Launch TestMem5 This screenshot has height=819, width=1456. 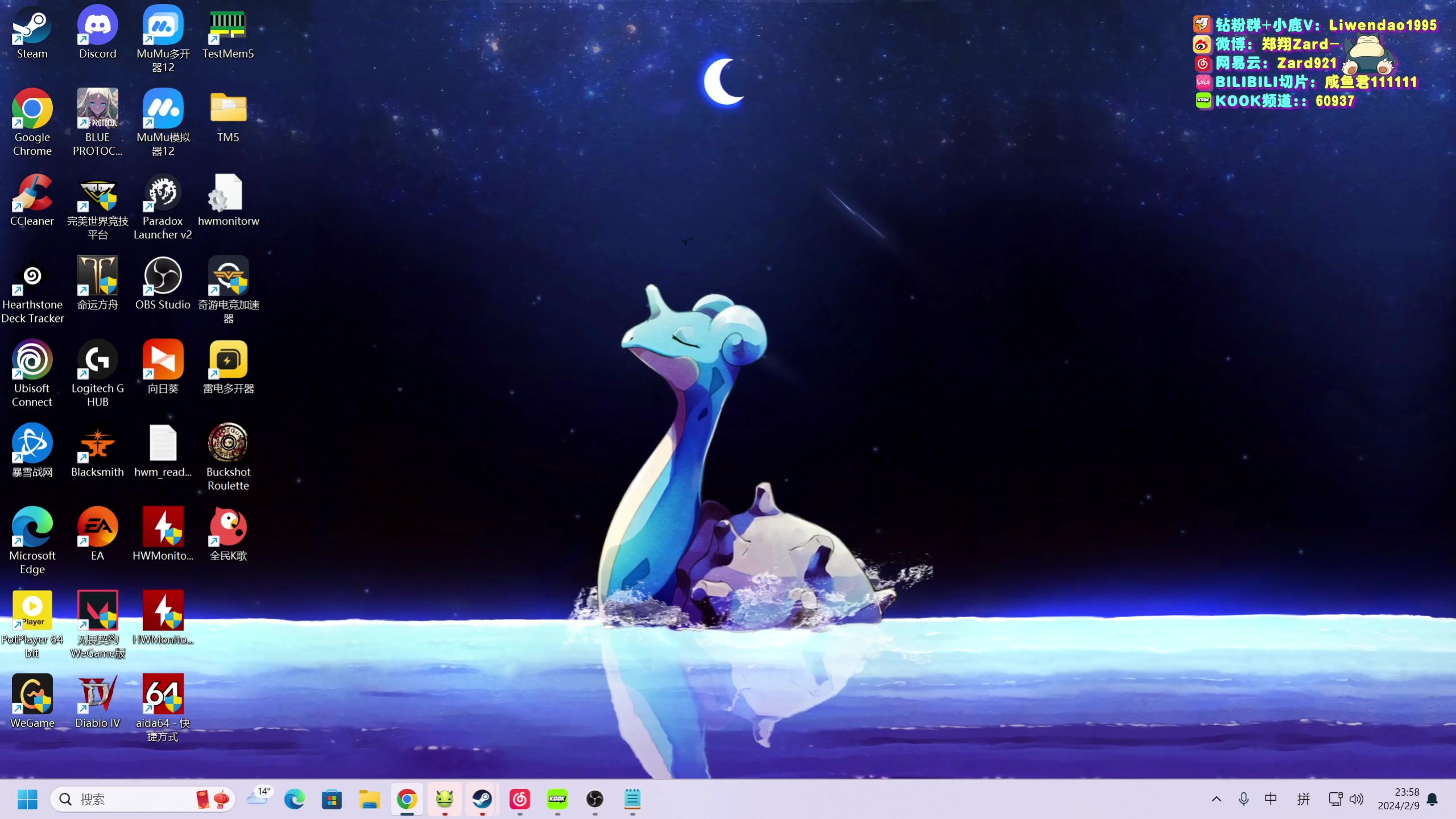tap(228, 26)
